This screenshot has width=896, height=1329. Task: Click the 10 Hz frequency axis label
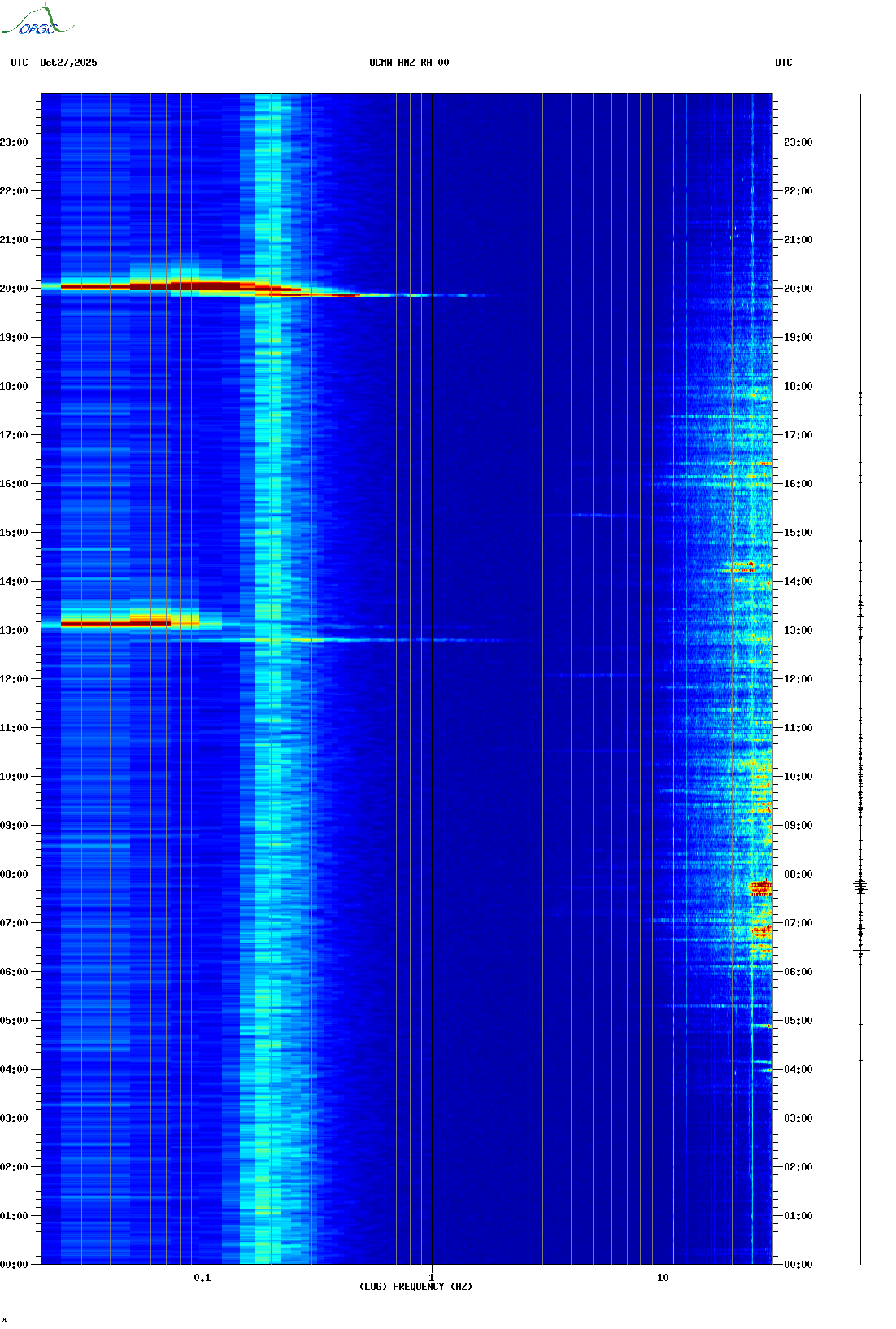[x=663, y=1277]
